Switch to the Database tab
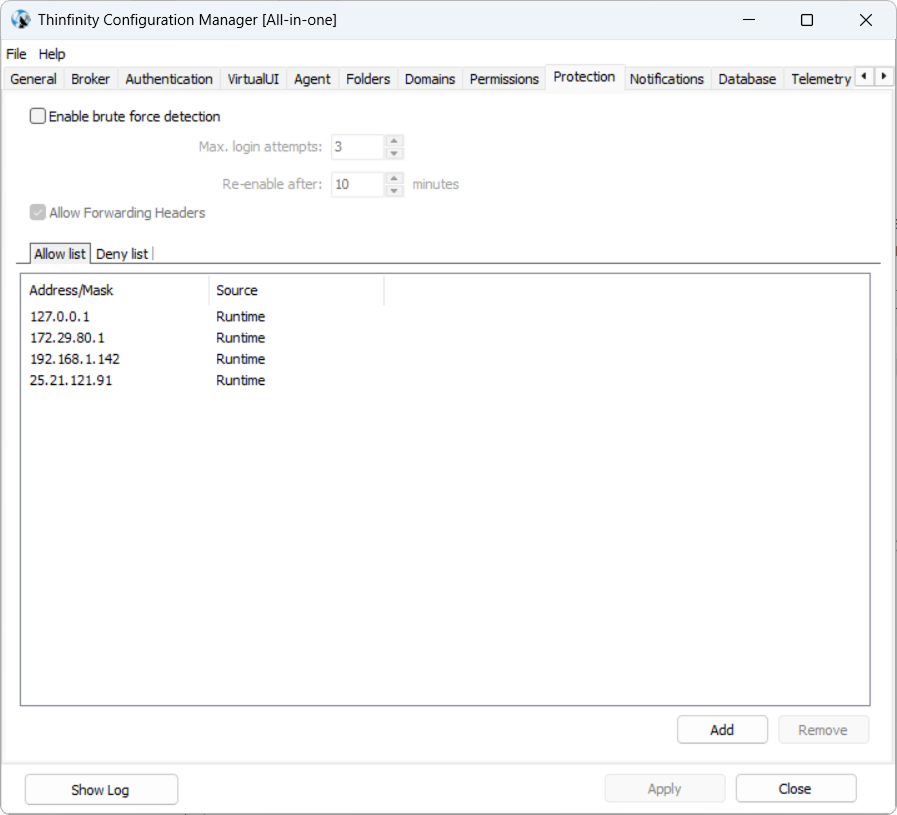Image resolution: width=897 pixels, height=815 pixels. click(x=747, y=79)
